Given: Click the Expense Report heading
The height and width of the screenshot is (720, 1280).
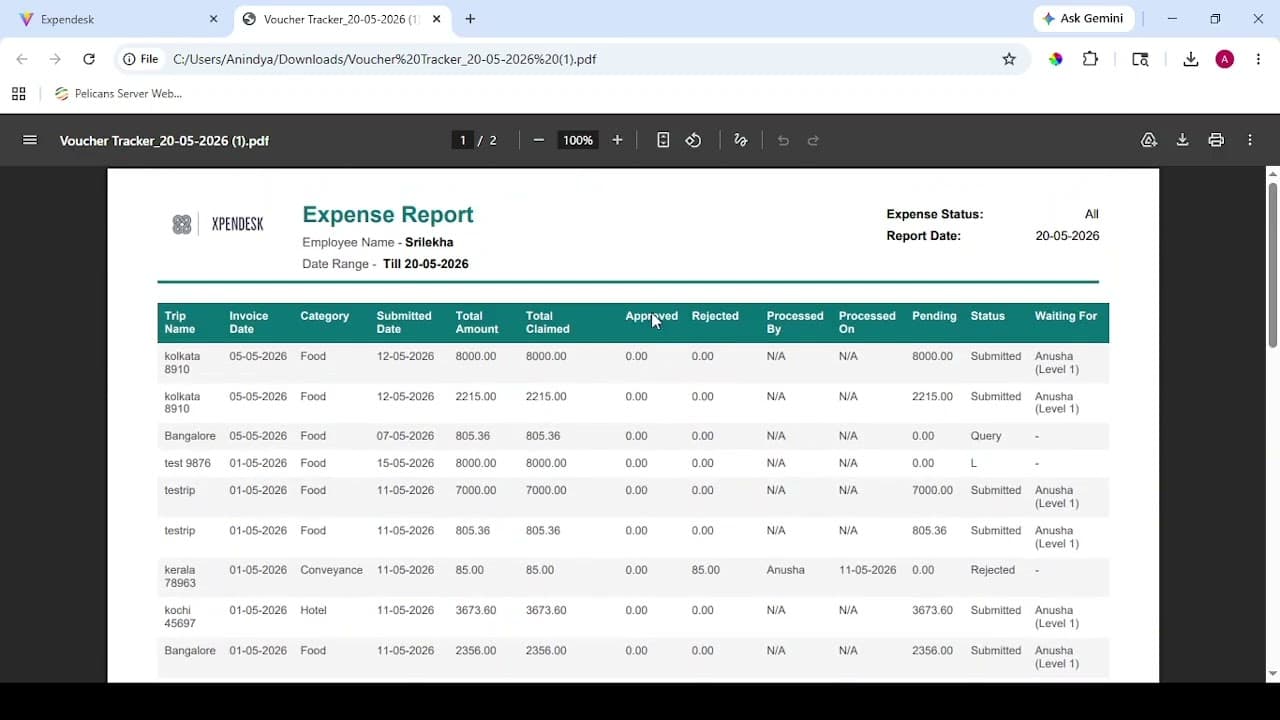Looking at the screenshot, I should click(388, 215).
